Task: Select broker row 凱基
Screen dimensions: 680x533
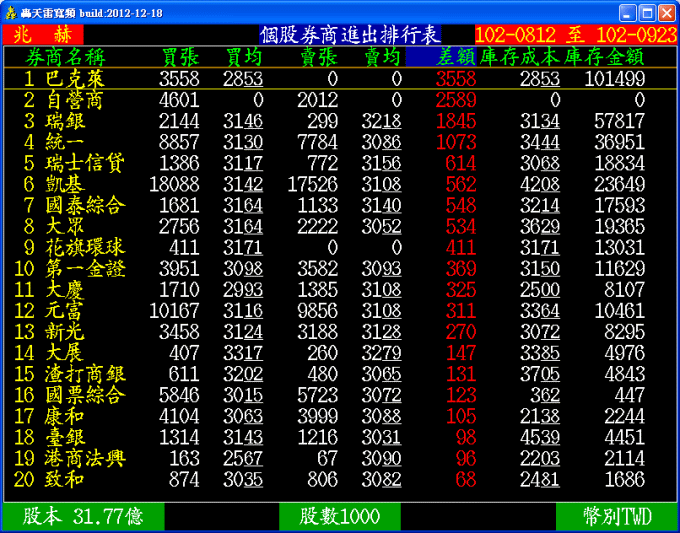Action: [340, 184]
